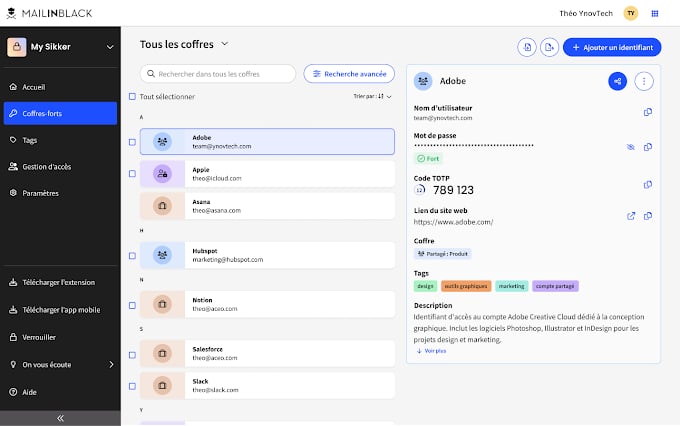
Task: Tick the checkbox beside Hubspot entry
Action: (x=132, y=255)
